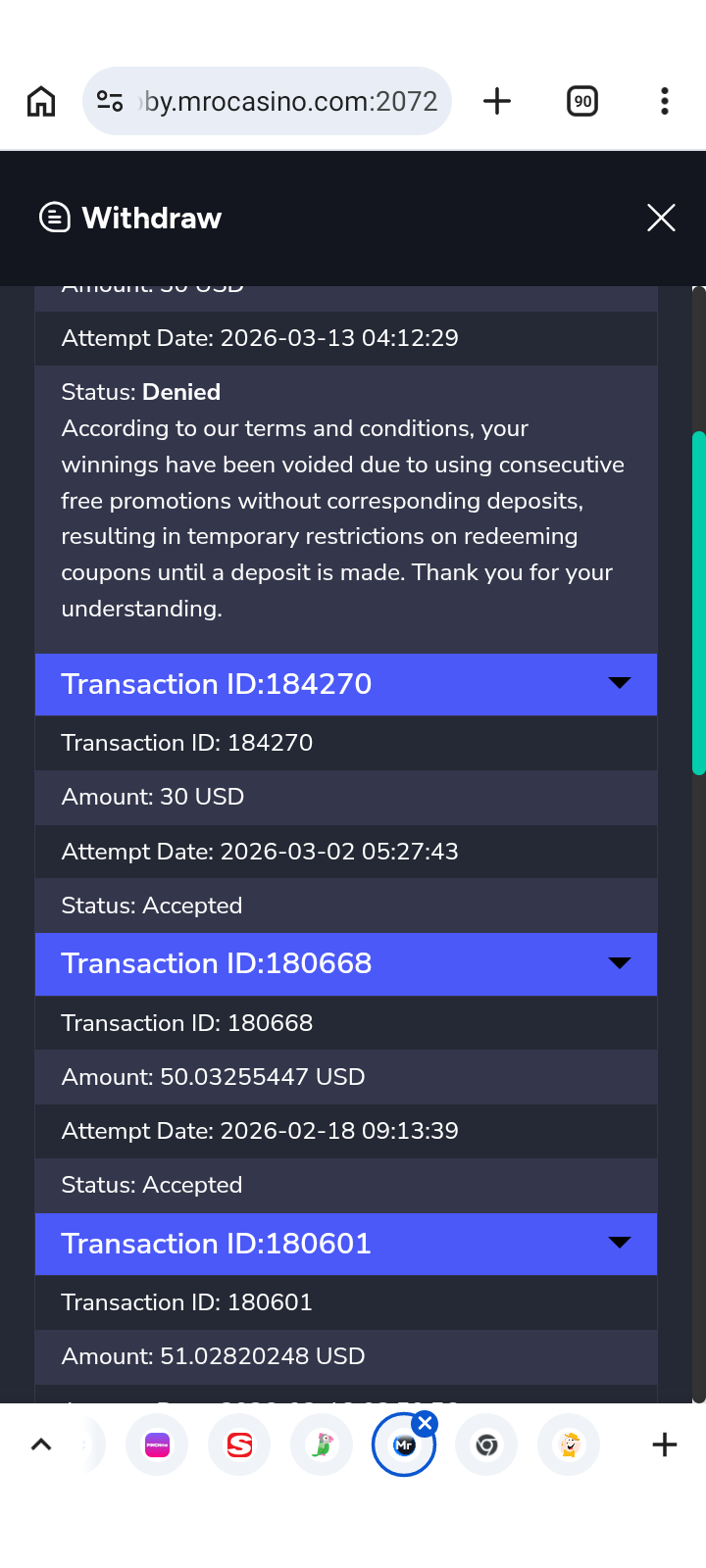Open the browser three-dot menu

665,101
